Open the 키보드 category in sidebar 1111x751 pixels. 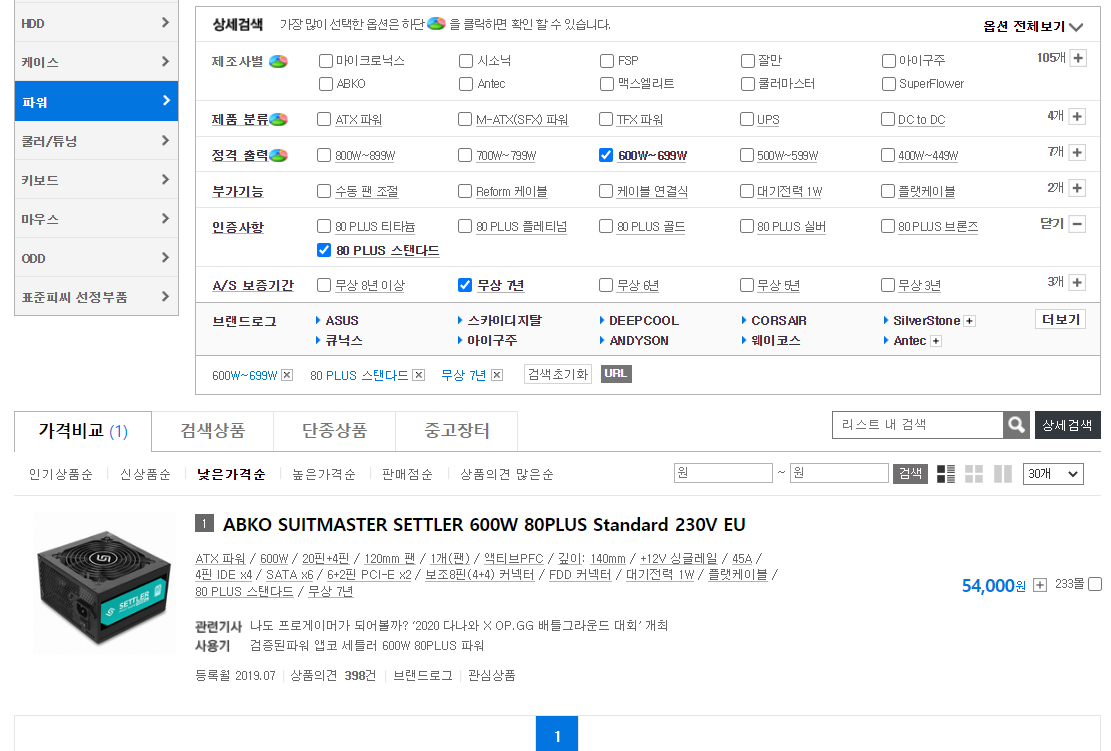96,180
